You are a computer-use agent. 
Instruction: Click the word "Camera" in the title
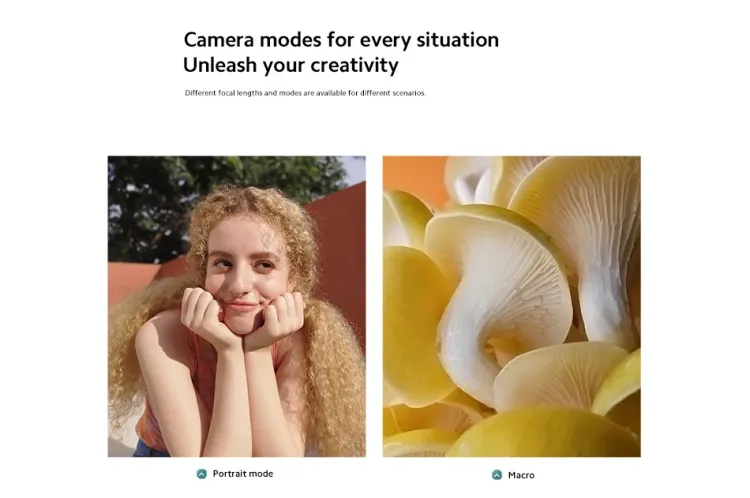click(x=219, y=40)
